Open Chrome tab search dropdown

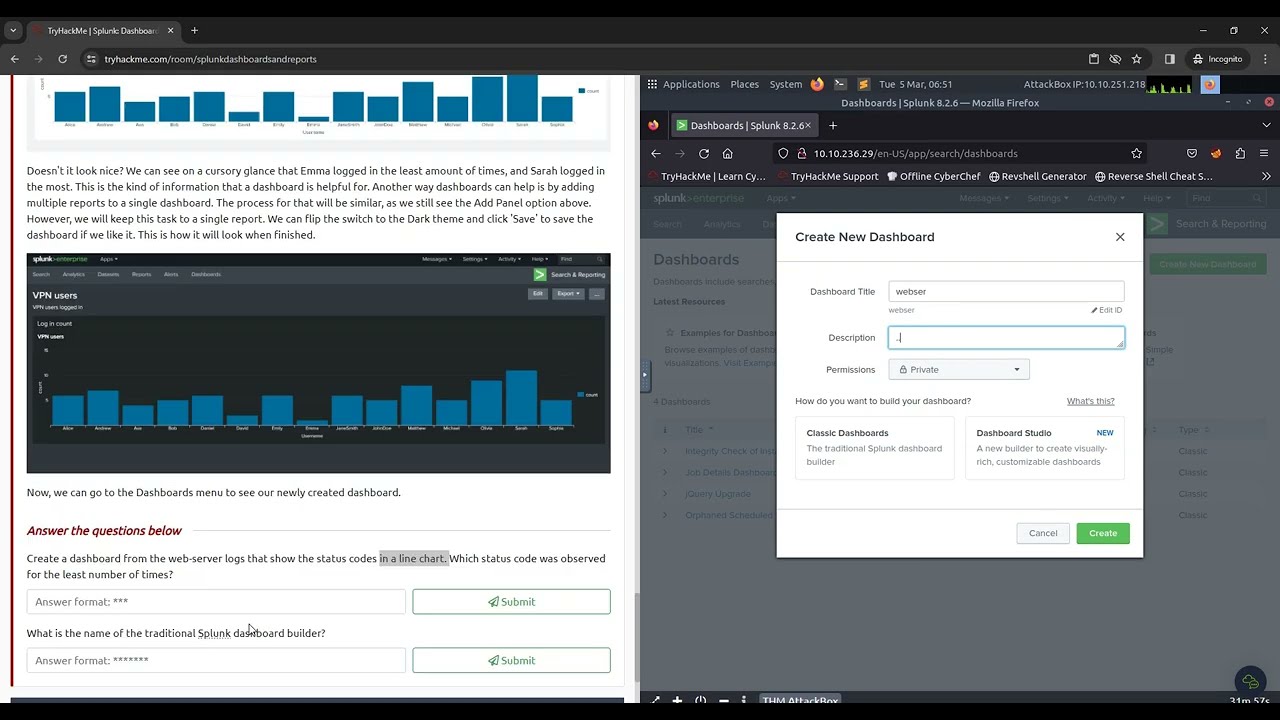point(13,30)
